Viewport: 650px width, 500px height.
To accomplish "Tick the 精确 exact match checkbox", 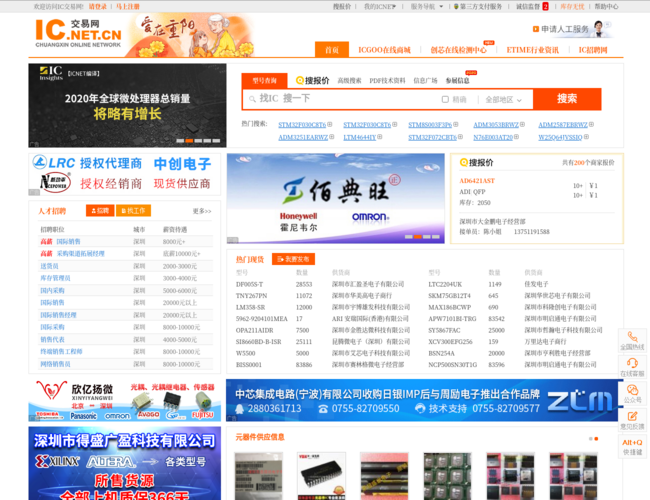I will pos(445,100).
